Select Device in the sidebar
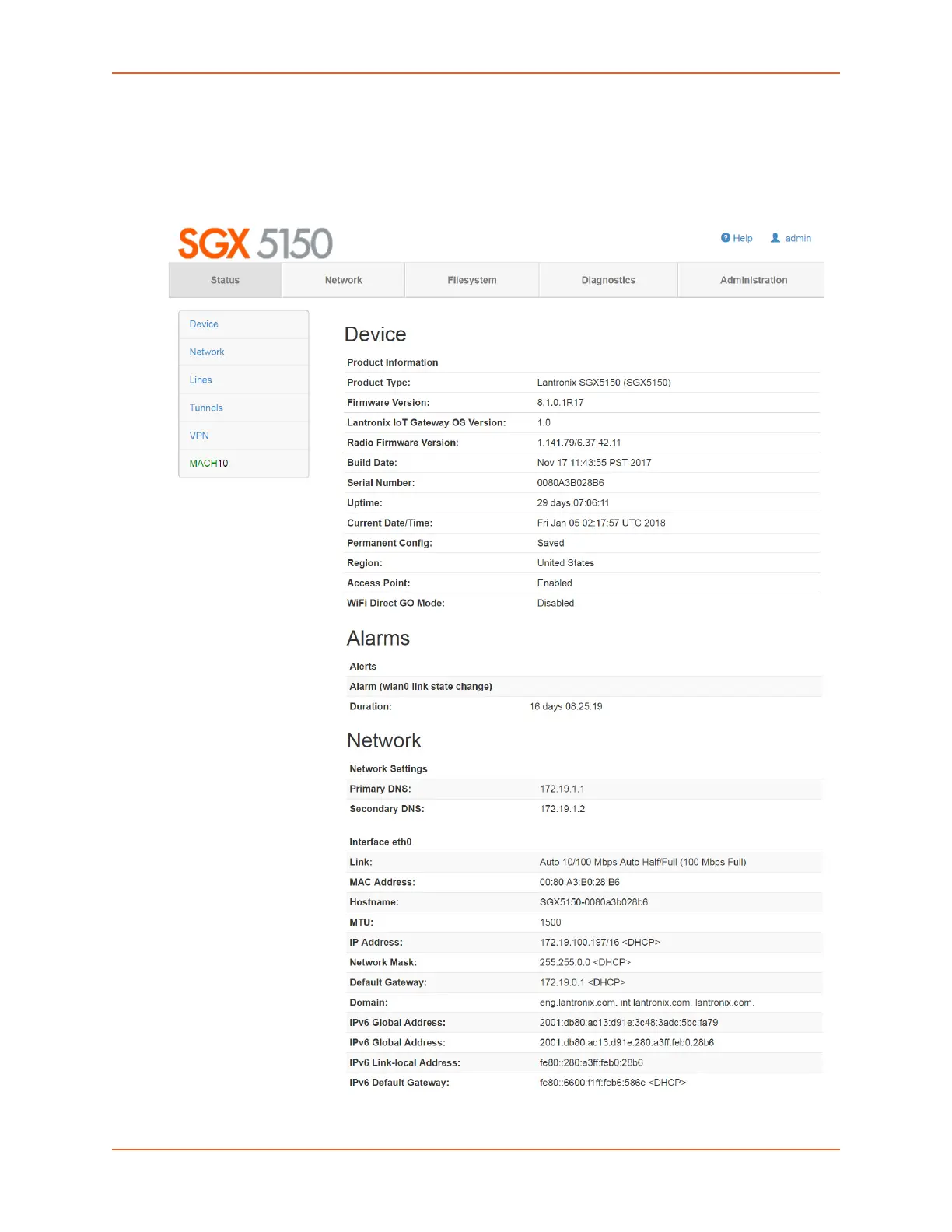 point(243,324)
